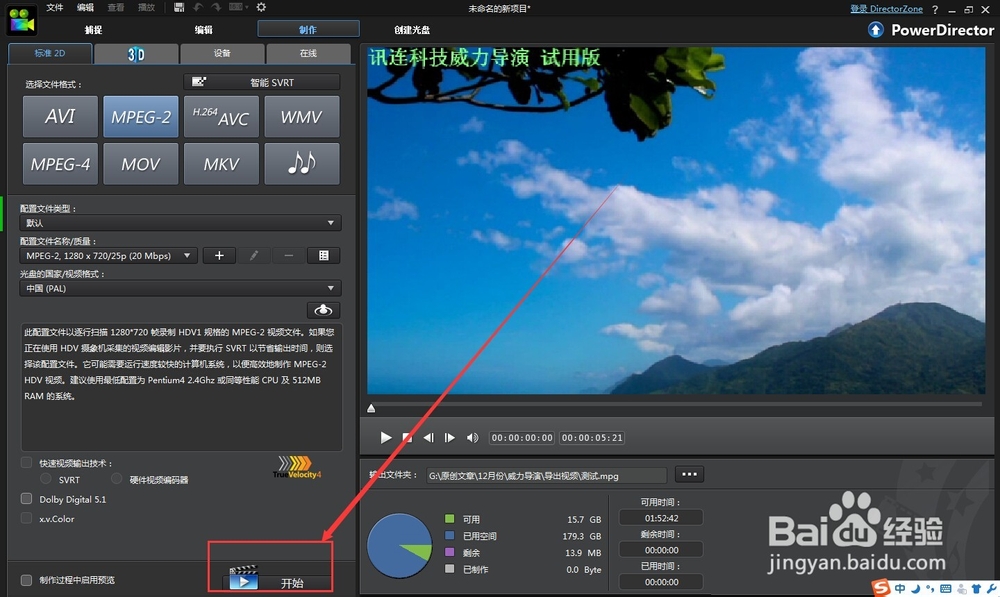Viewport: 1000px width, 597px height.
Task: Choose the AVI output format
Action: pos(61,117)
